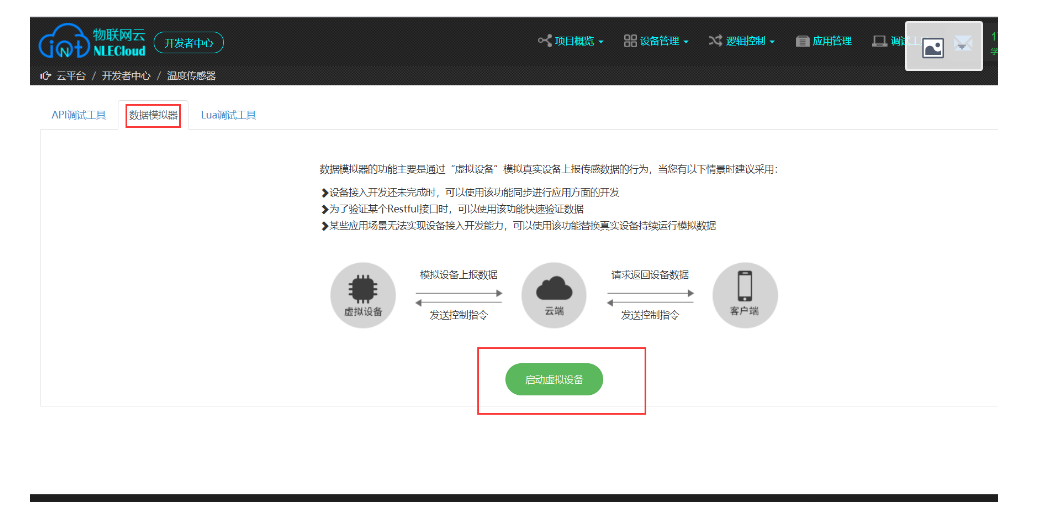Image resolution: width=1037 pixels, height=521 pixels.
Task: Go to 开发者中心 in the breadcrumb
Action: [126, 76]
